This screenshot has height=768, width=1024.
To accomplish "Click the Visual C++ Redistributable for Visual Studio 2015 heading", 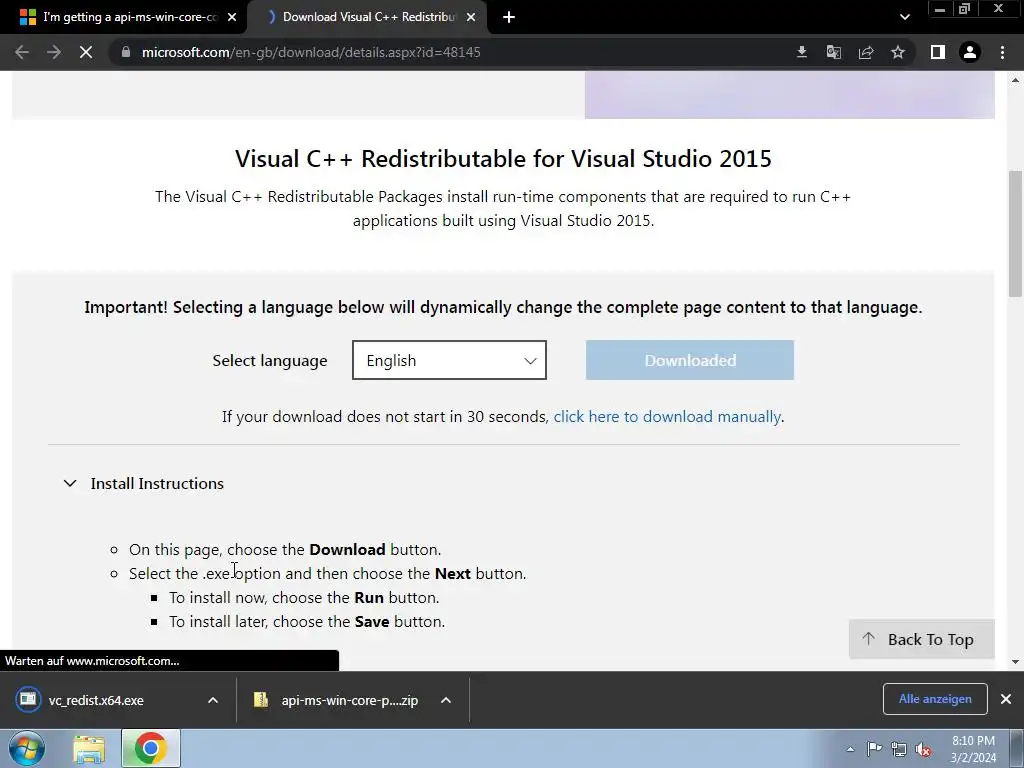I will [x=504, y=159].
